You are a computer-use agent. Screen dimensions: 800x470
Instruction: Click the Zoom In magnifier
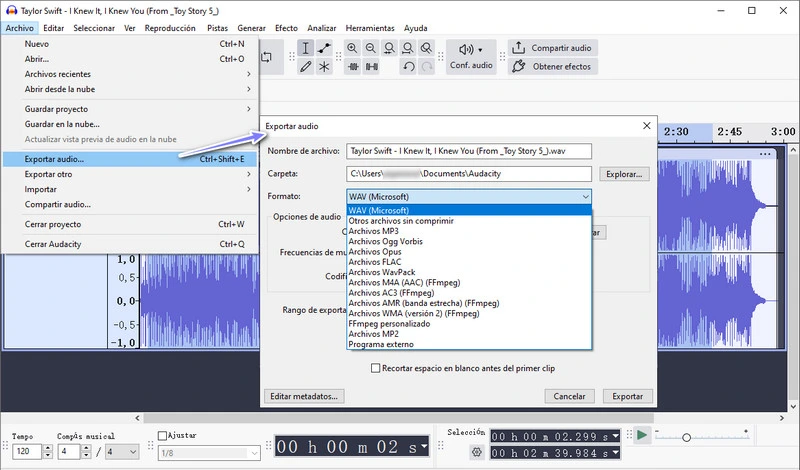(x=352, y=48)
